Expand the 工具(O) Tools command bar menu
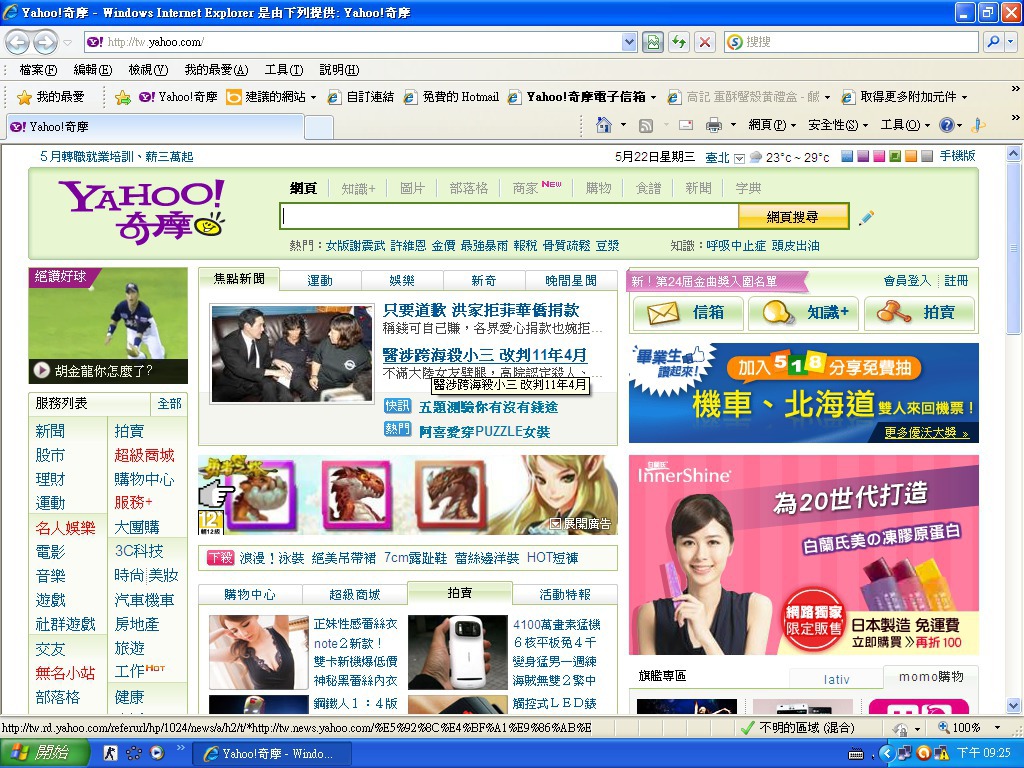The image size is (1024, 768). tap(905, 125)
